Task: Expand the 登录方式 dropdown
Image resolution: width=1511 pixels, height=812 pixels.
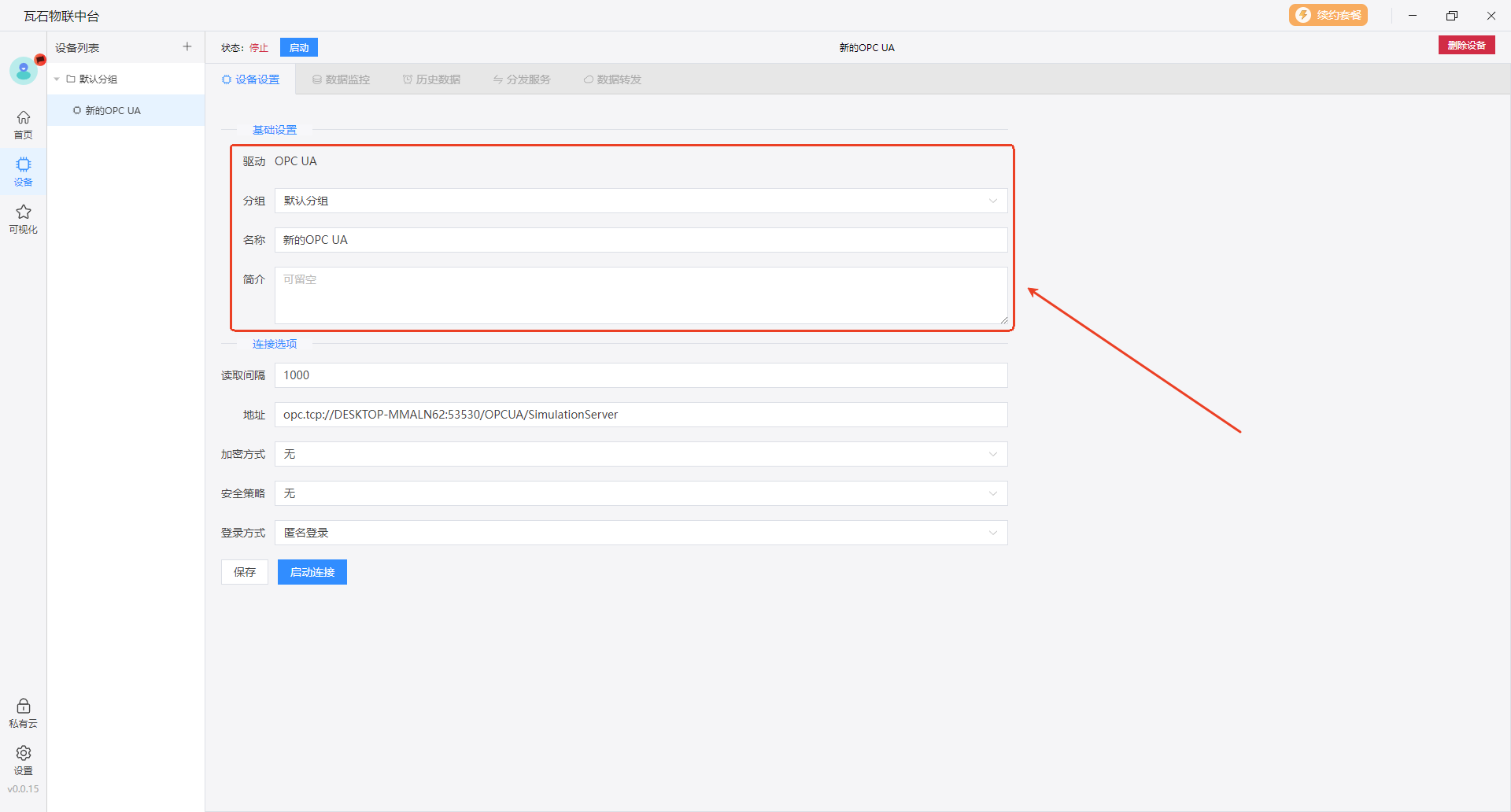Action: [641, 533]
